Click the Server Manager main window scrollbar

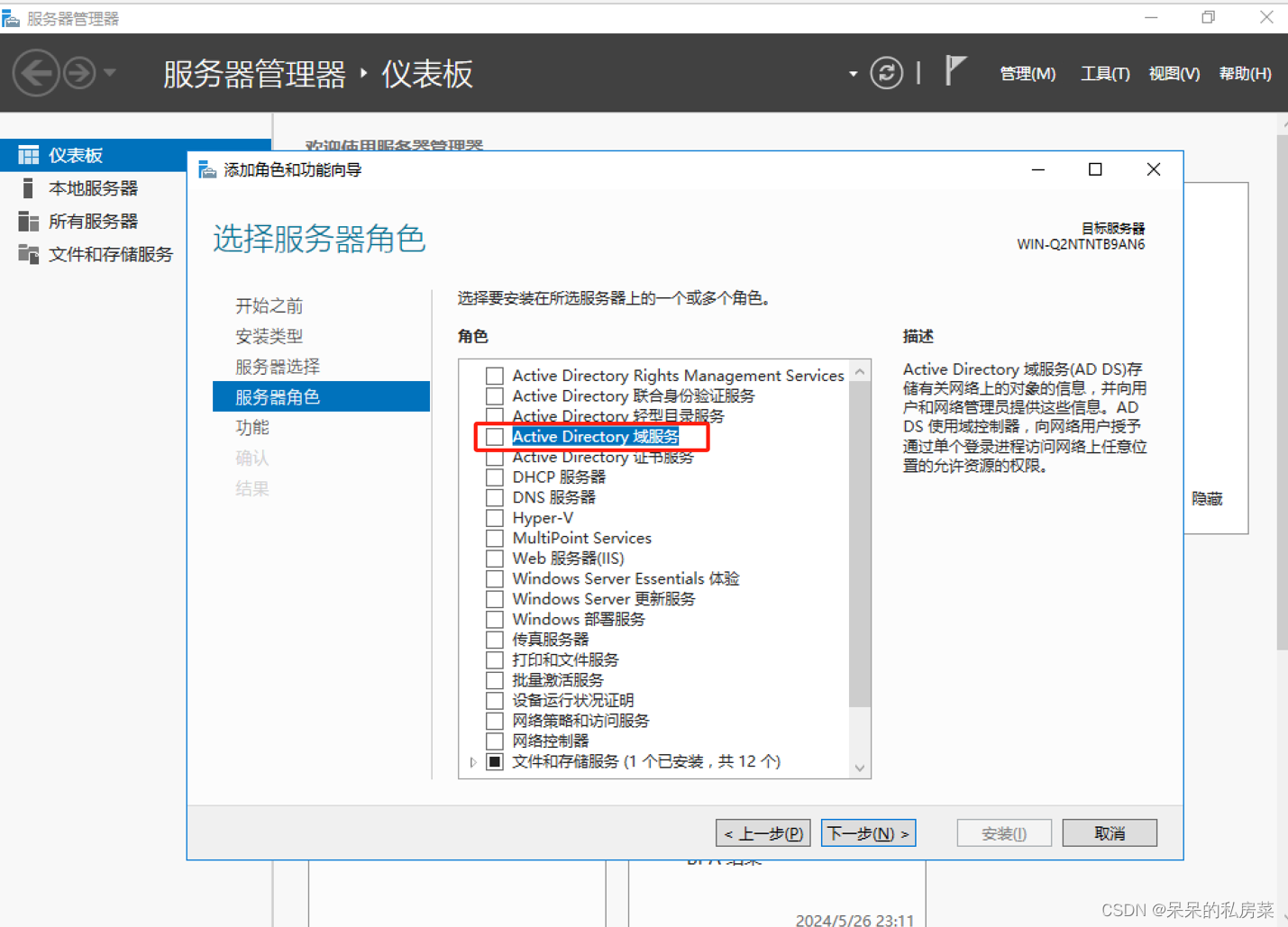[1283, 392]
